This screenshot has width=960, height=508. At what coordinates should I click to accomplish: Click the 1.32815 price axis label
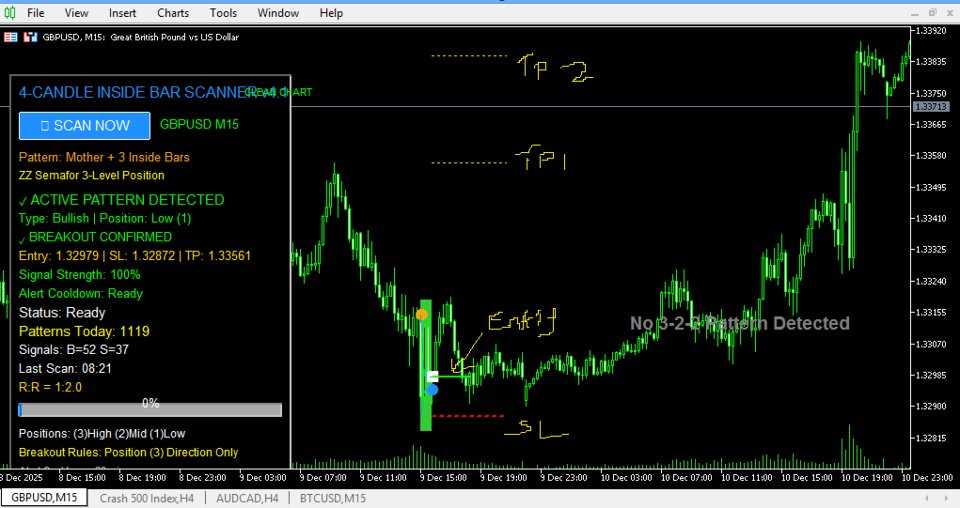point(931,438)
